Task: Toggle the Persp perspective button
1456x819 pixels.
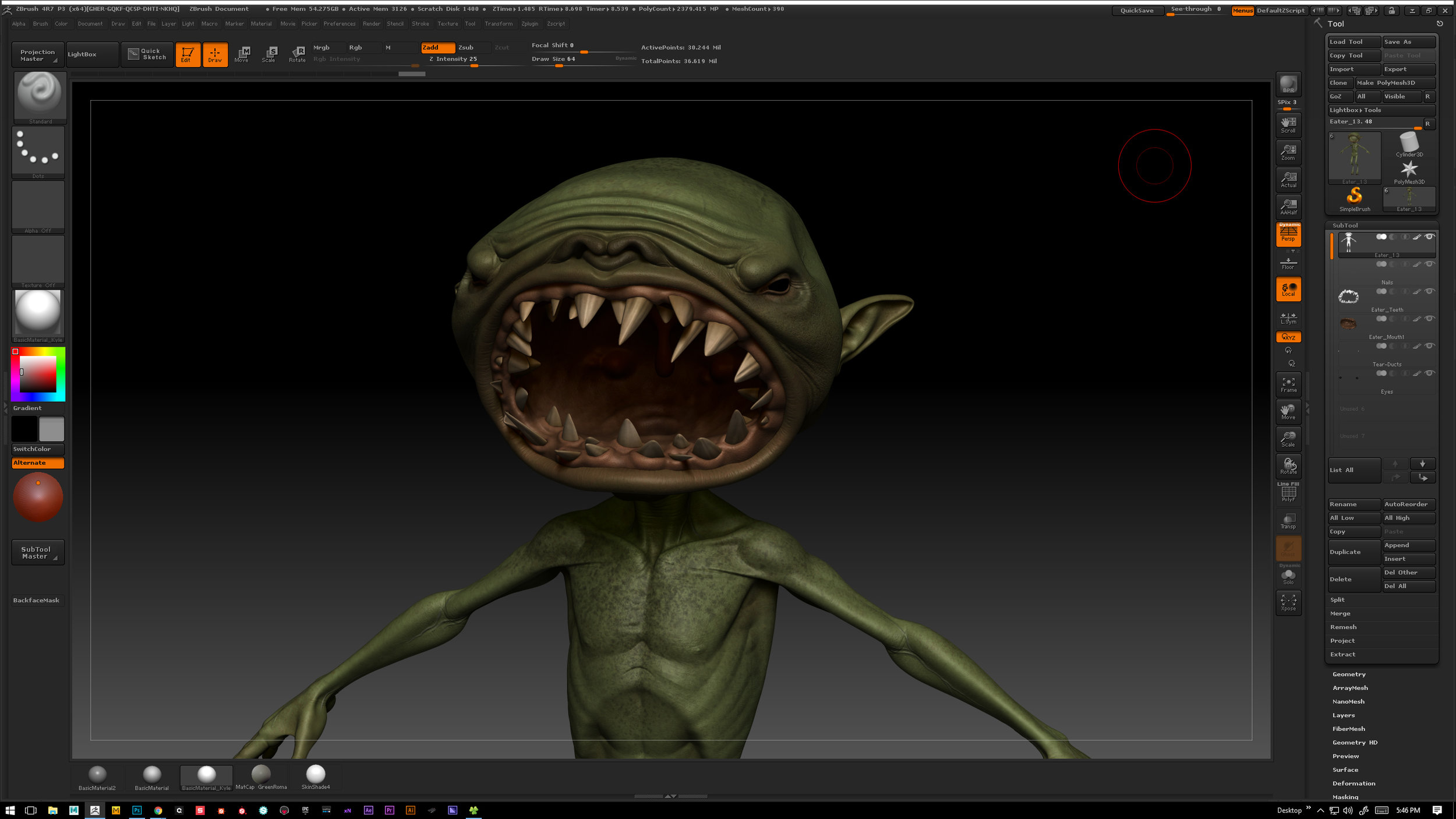Action: 1288,234
